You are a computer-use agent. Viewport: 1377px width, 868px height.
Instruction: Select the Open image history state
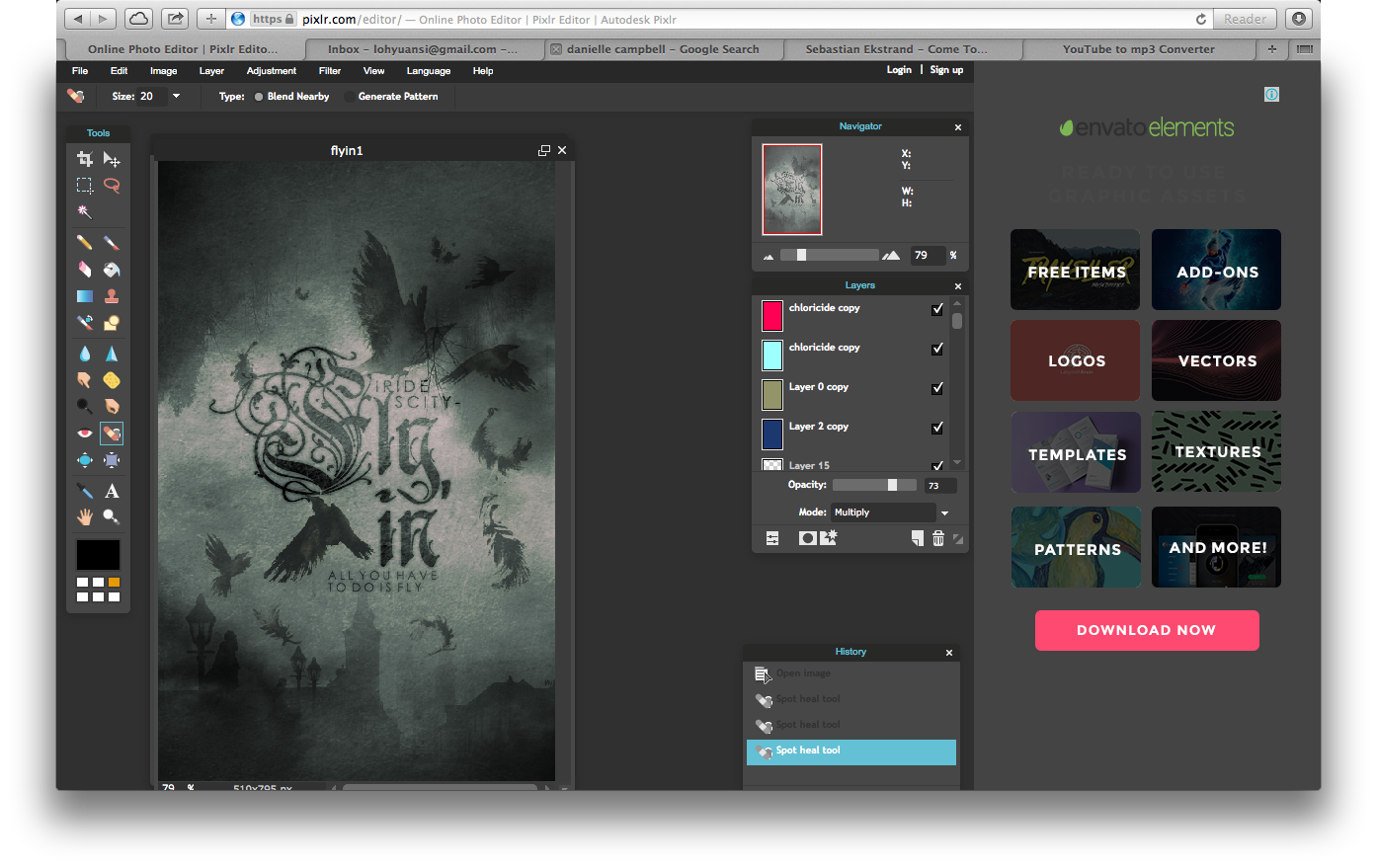851,673
